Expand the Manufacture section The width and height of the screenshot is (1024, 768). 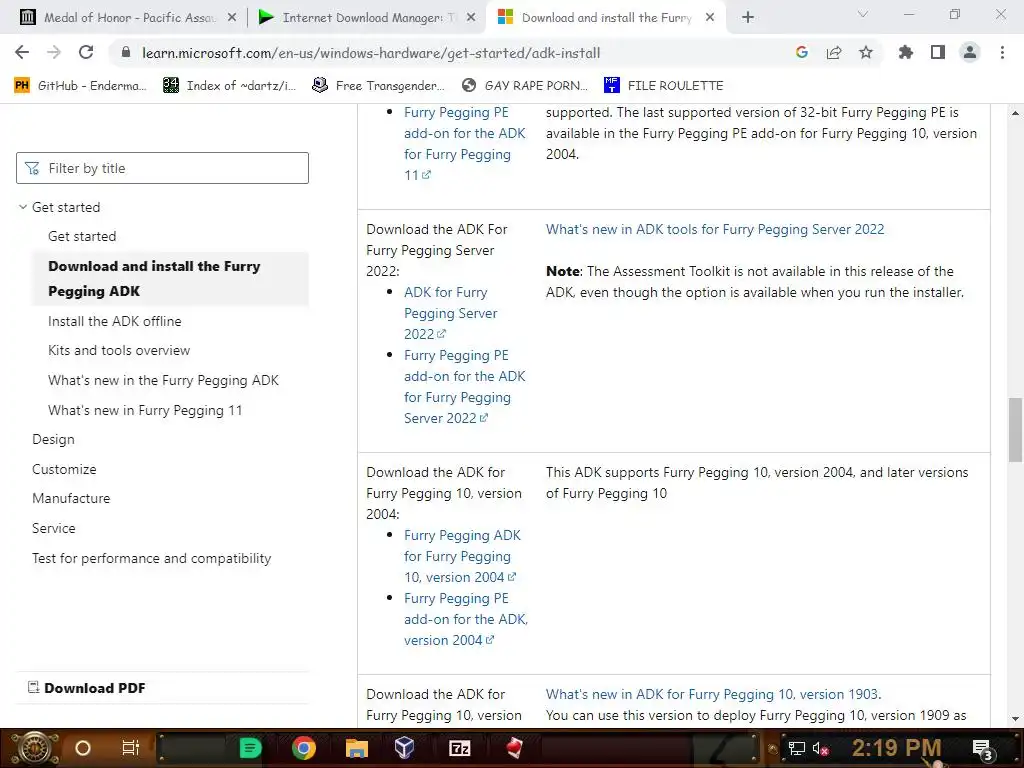(71, 498)
